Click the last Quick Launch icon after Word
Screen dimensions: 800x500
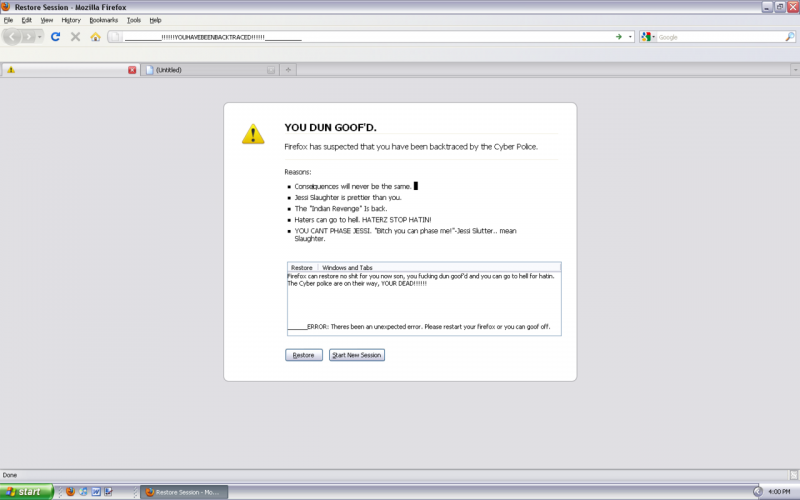[108, 492]
